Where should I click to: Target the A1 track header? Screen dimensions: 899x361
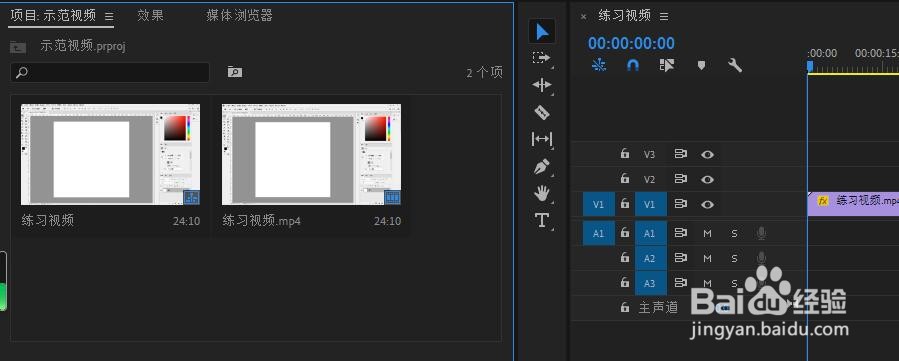pos(651,233)
